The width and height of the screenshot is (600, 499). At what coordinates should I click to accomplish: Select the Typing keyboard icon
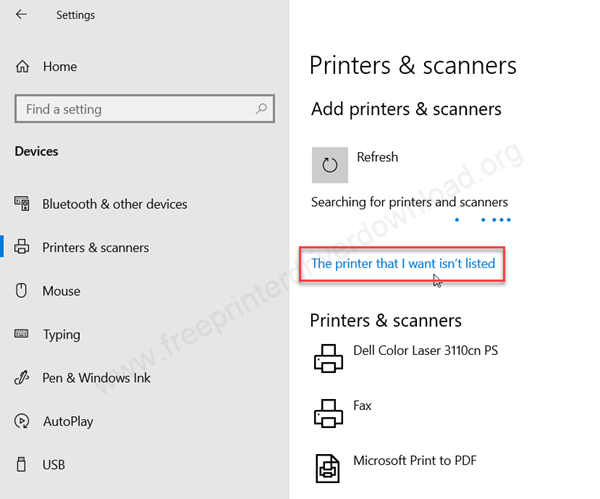(22, 335)
